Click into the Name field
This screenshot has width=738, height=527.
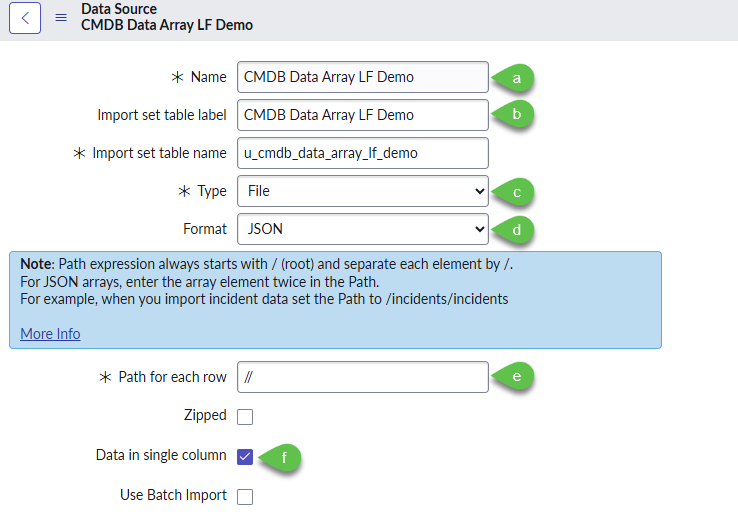click(362, 77)
